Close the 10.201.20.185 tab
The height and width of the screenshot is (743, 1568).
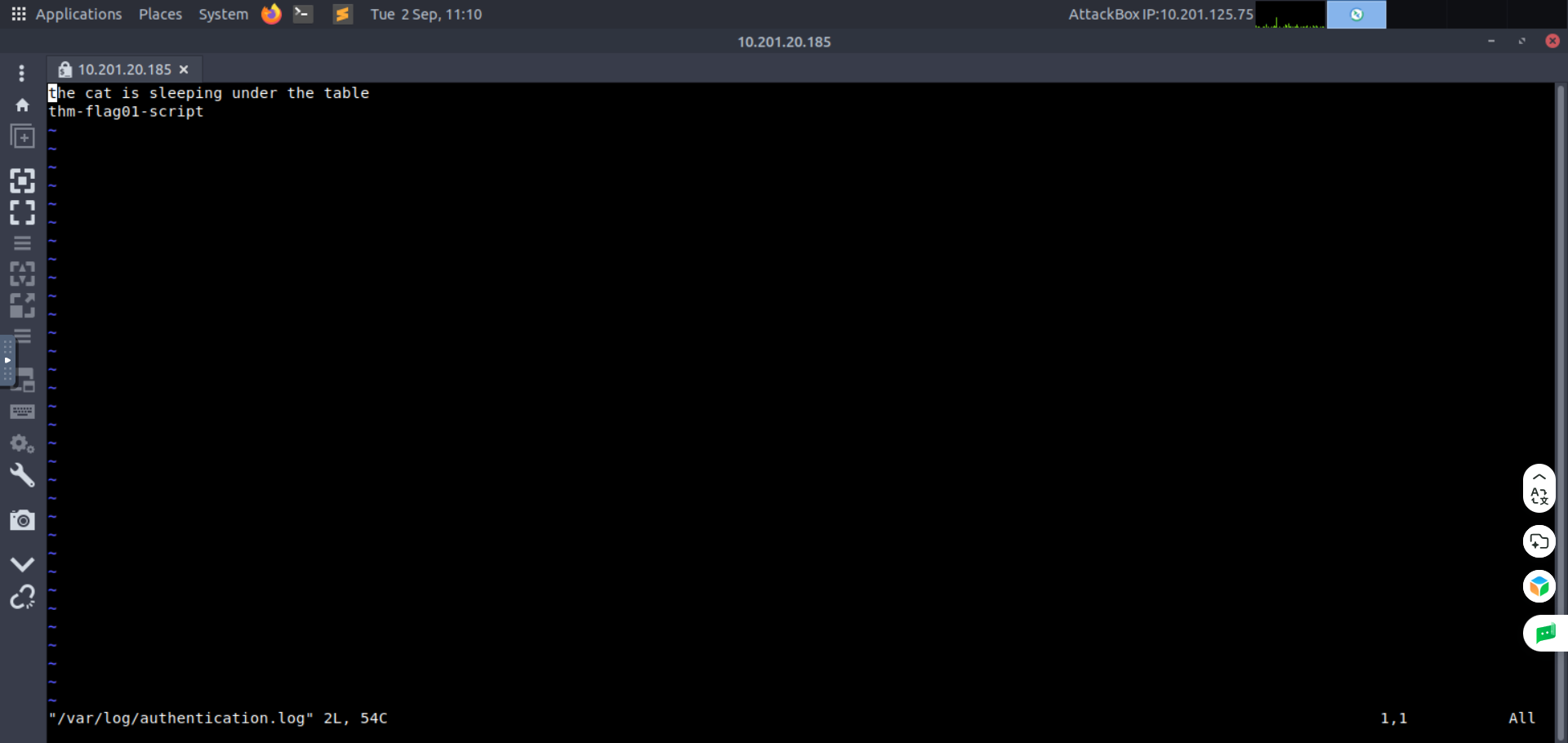pyautogui.click(x=185, y=69)
